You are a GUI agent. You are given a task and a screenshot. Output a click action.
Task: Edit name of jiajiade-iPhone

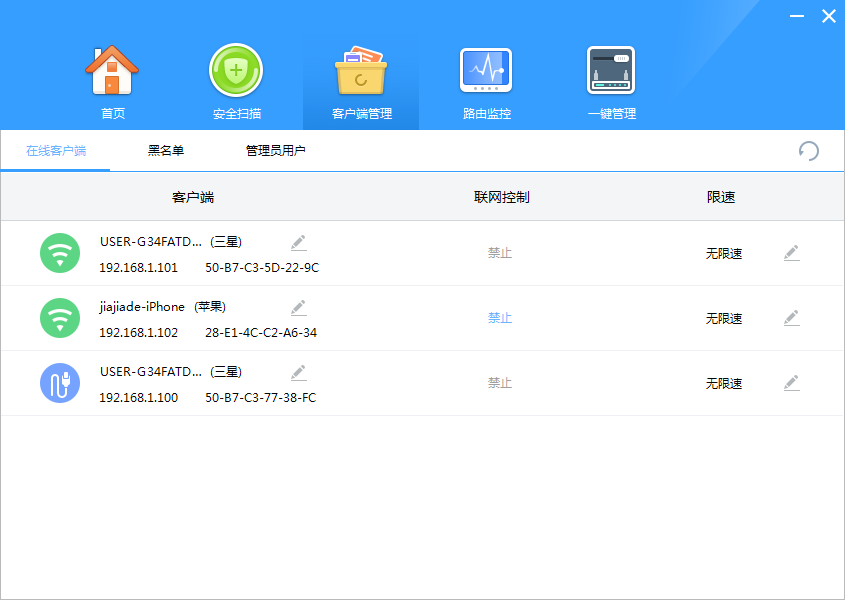pyautogui.click(x=298, y=307)
